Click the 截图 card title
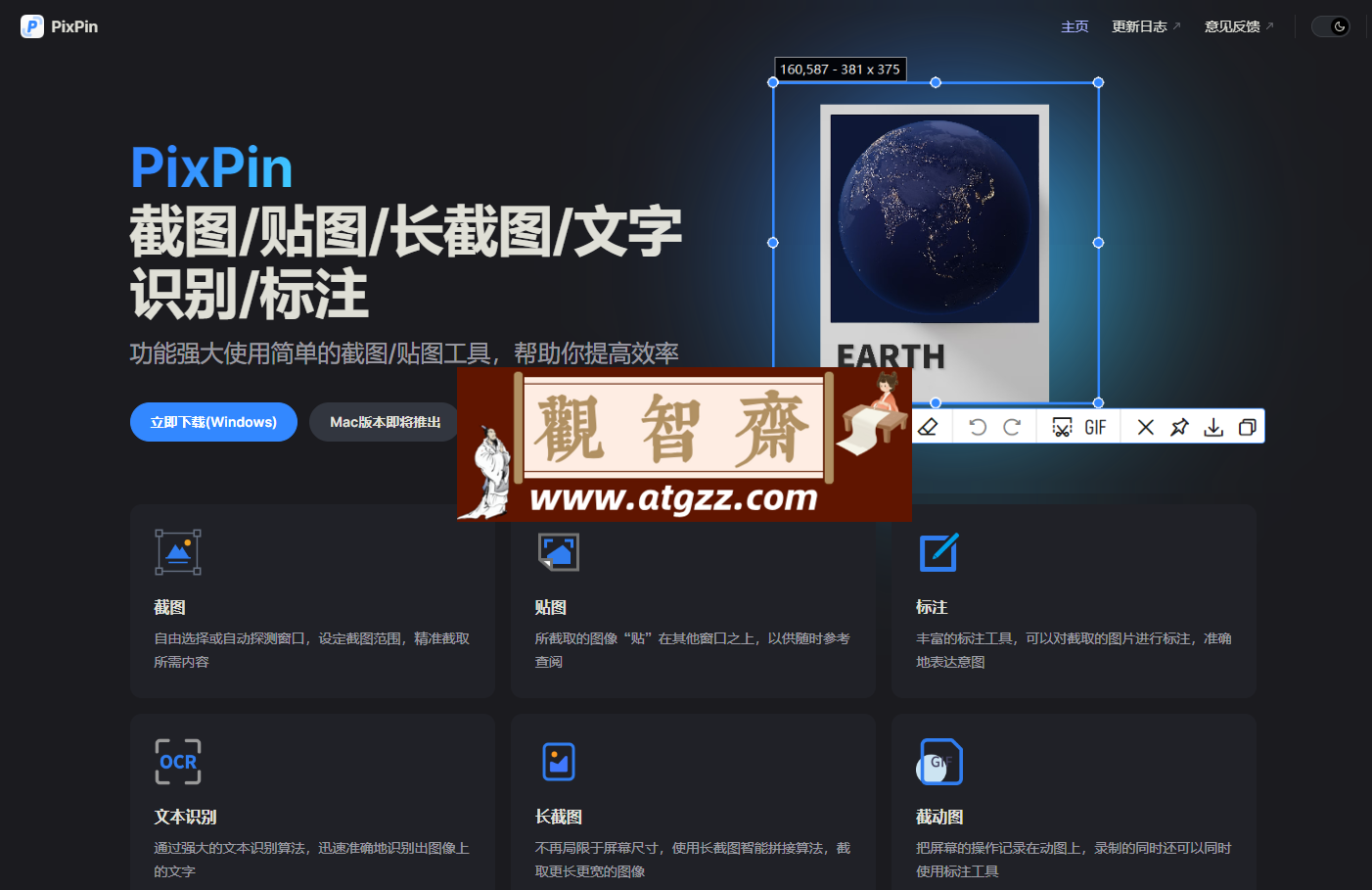1372x890 pixels. pyautogui.click(x=169, y=607)
